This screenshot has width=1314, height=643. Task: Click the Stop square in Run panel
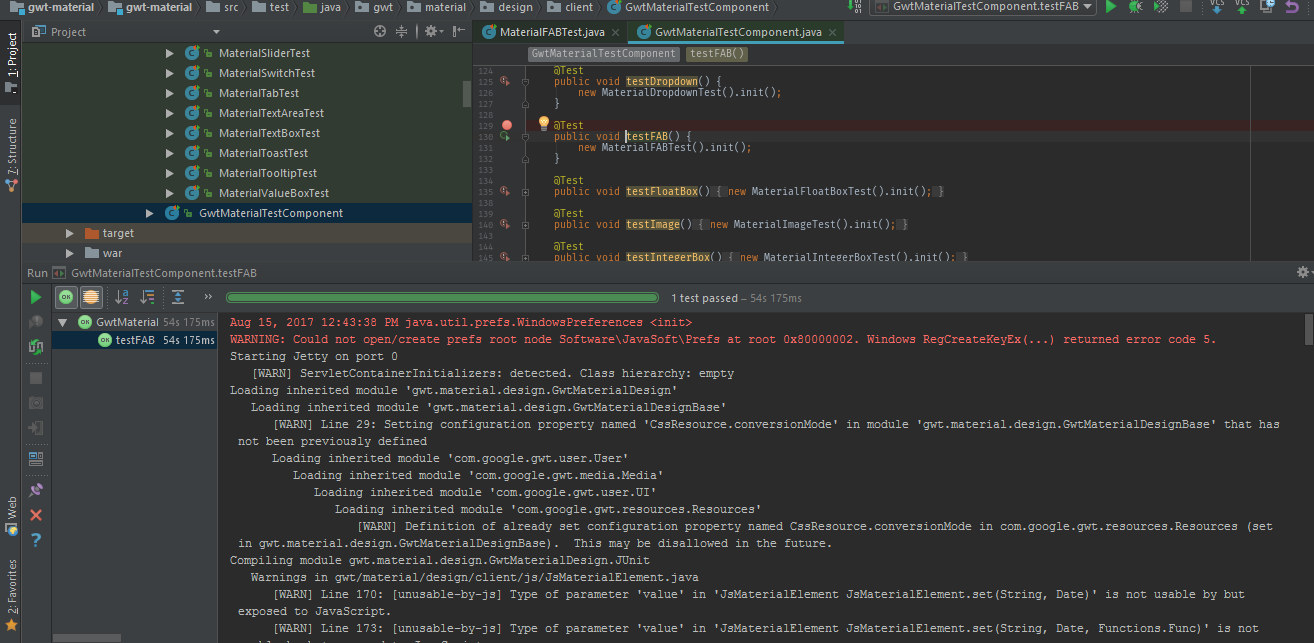coord(36,378)
